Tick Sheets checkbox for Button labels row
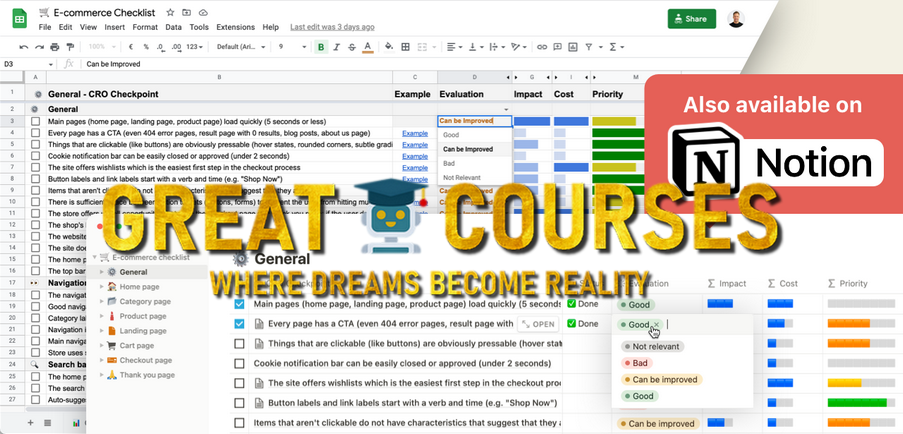The width and height of the screenshot is (903, 434). pyautogui.click(x=36, y=179)
